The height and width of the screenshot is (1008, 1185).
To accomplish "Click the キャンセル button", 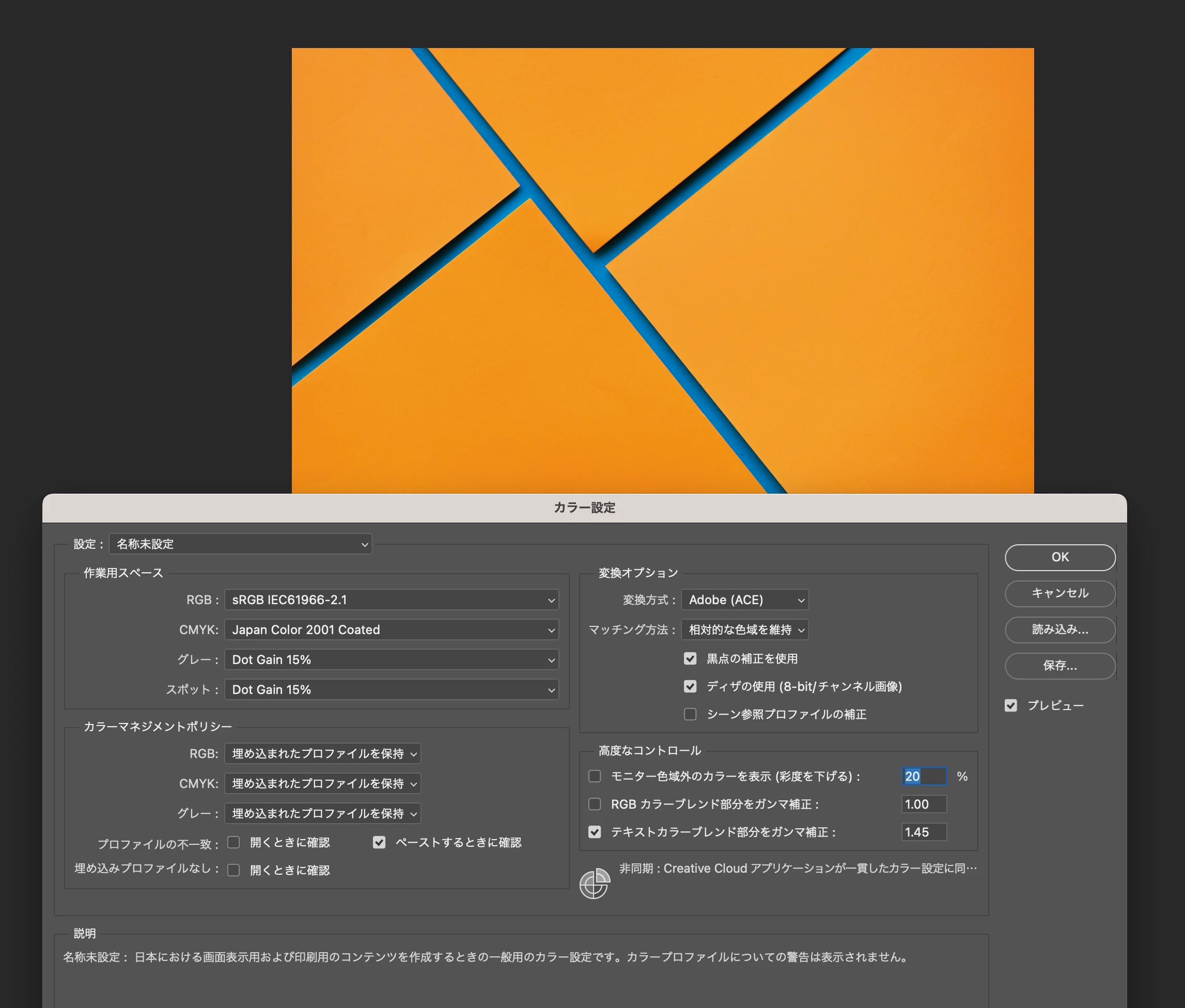I will (1059, 593).
